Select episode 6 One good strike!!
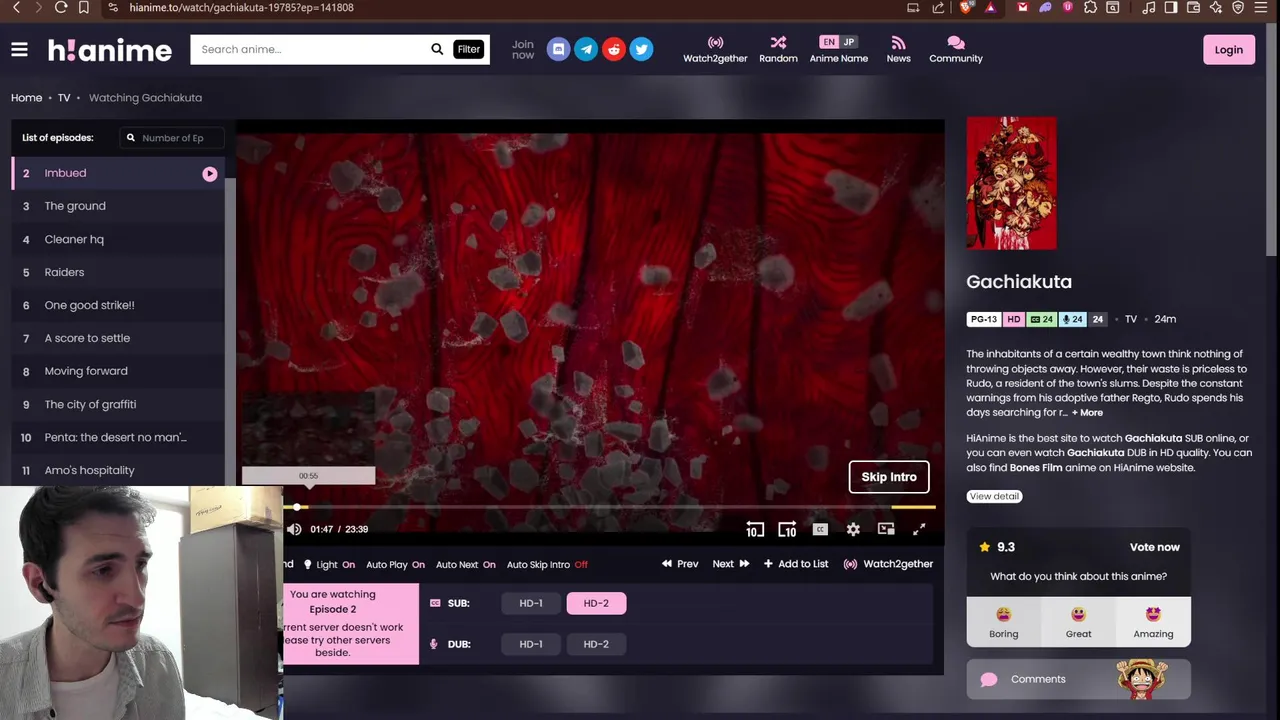The width and height of the screenshot is (1280, 720). (118, 305)
